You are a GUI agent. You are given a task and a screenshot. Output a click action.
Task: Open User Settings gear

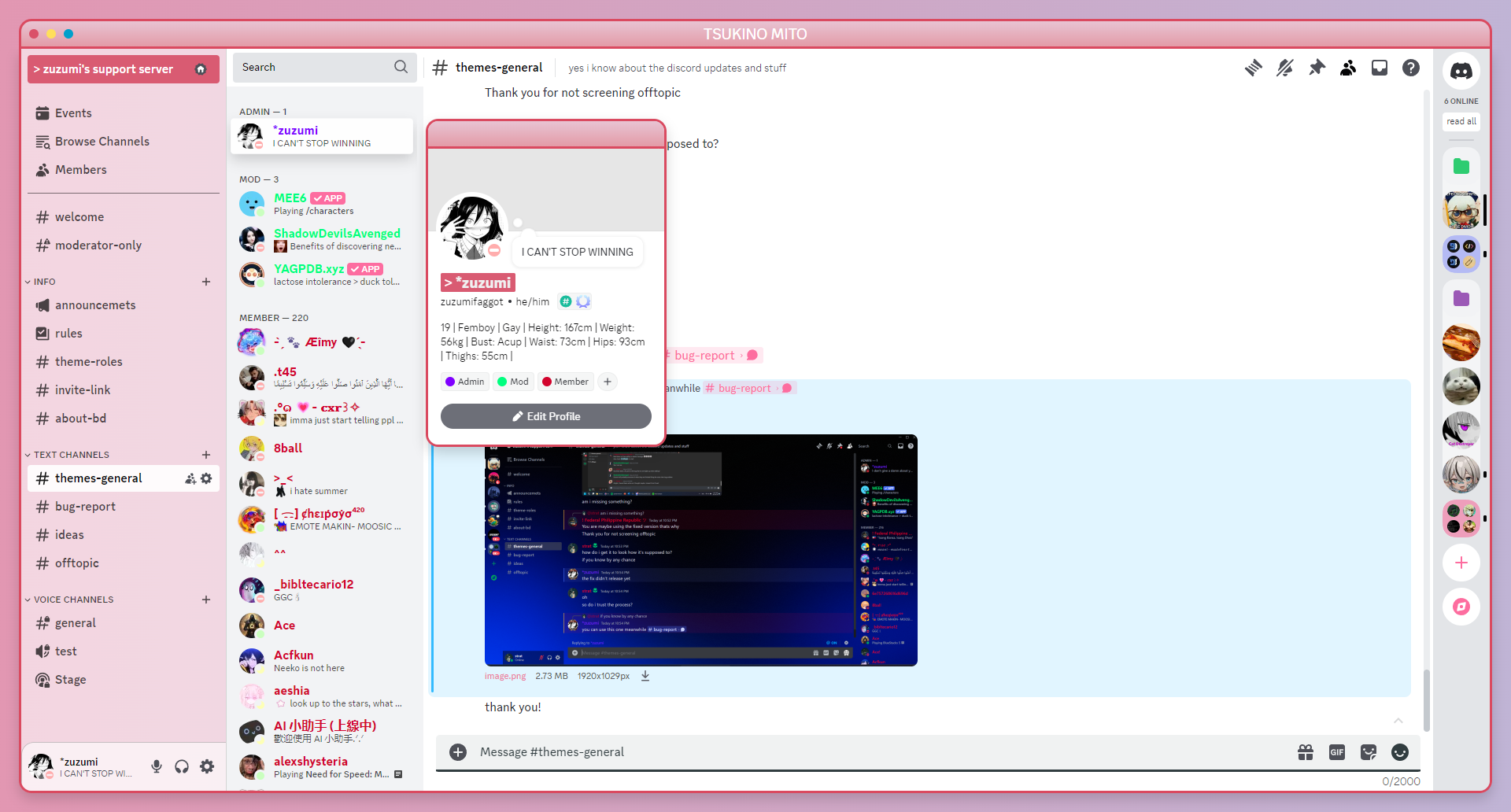click(207, 766)
